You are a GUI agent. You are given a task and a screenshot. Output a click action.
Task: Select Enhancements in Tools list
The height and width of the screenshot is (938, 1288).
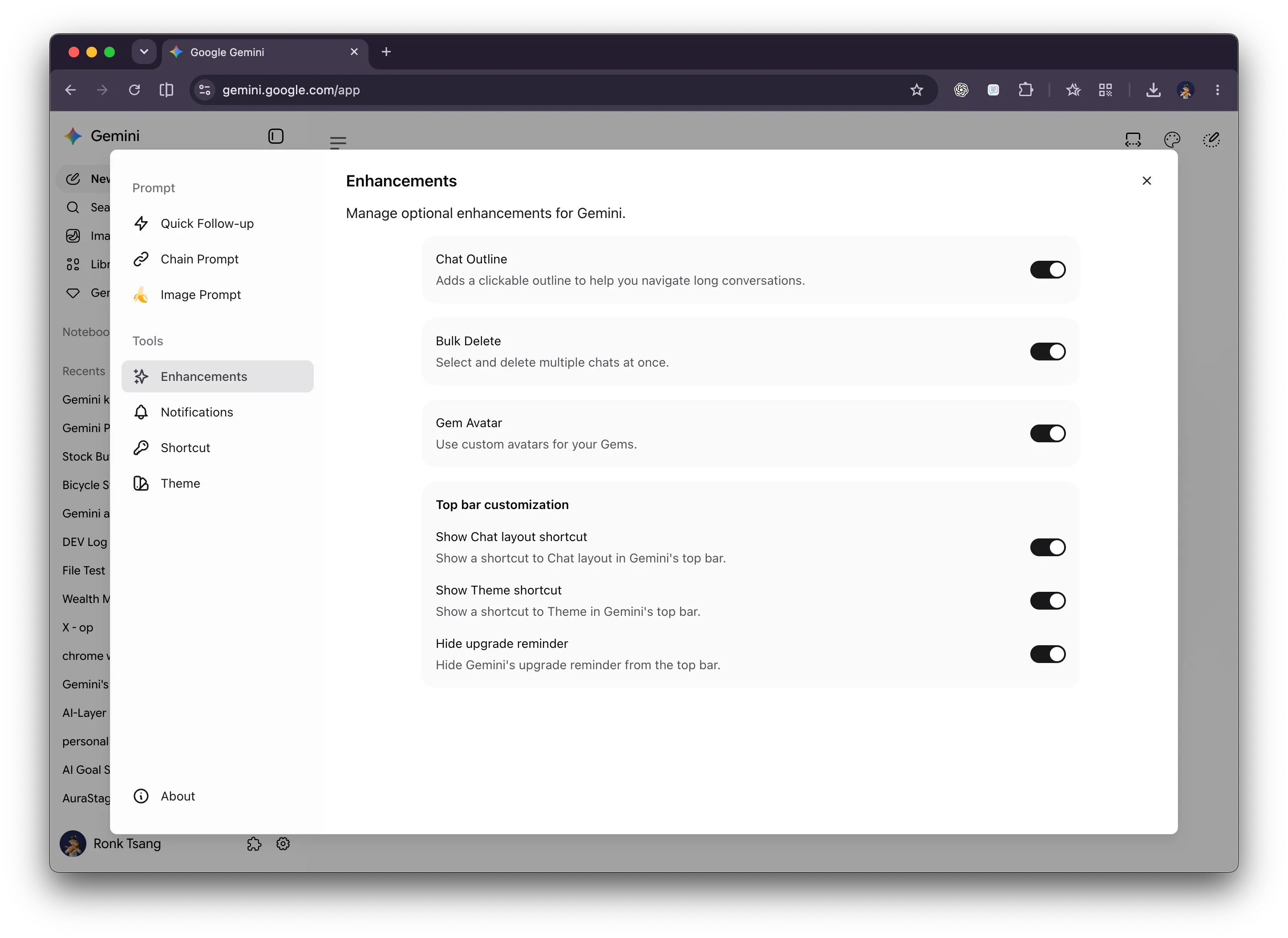point(218,376)
